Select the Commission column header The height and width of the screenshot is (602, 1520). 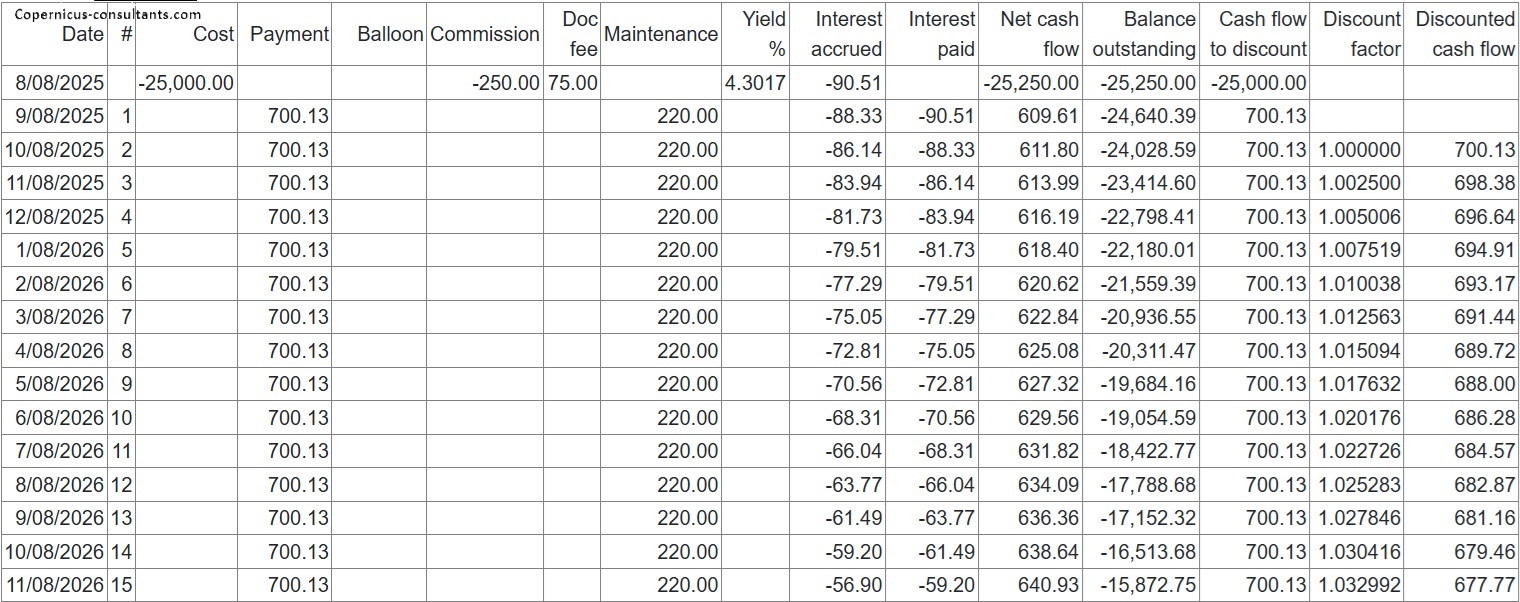tap(484, 34)
